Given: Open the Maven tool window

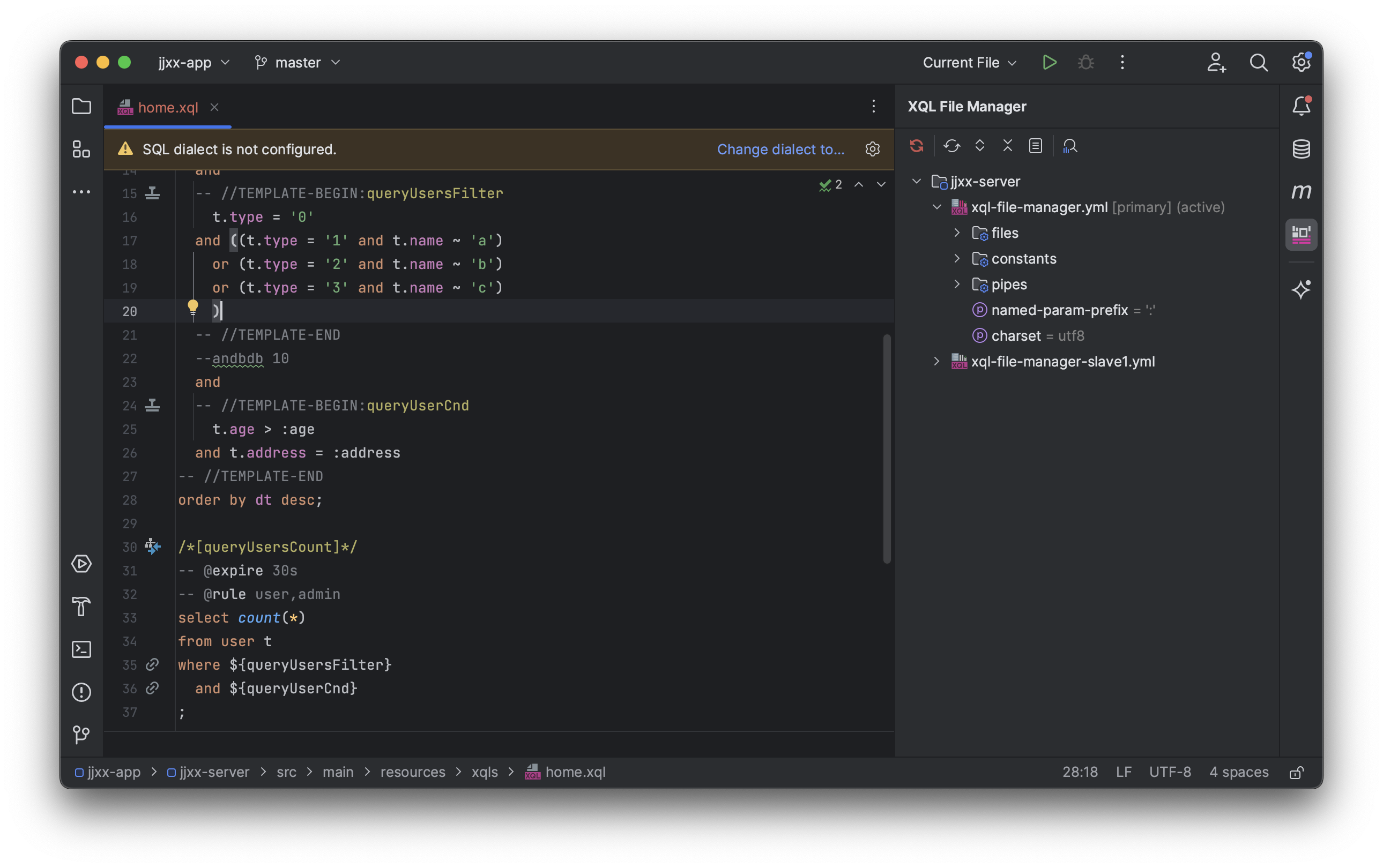Looking at the screenshot, I should [x=1301, y=192].
